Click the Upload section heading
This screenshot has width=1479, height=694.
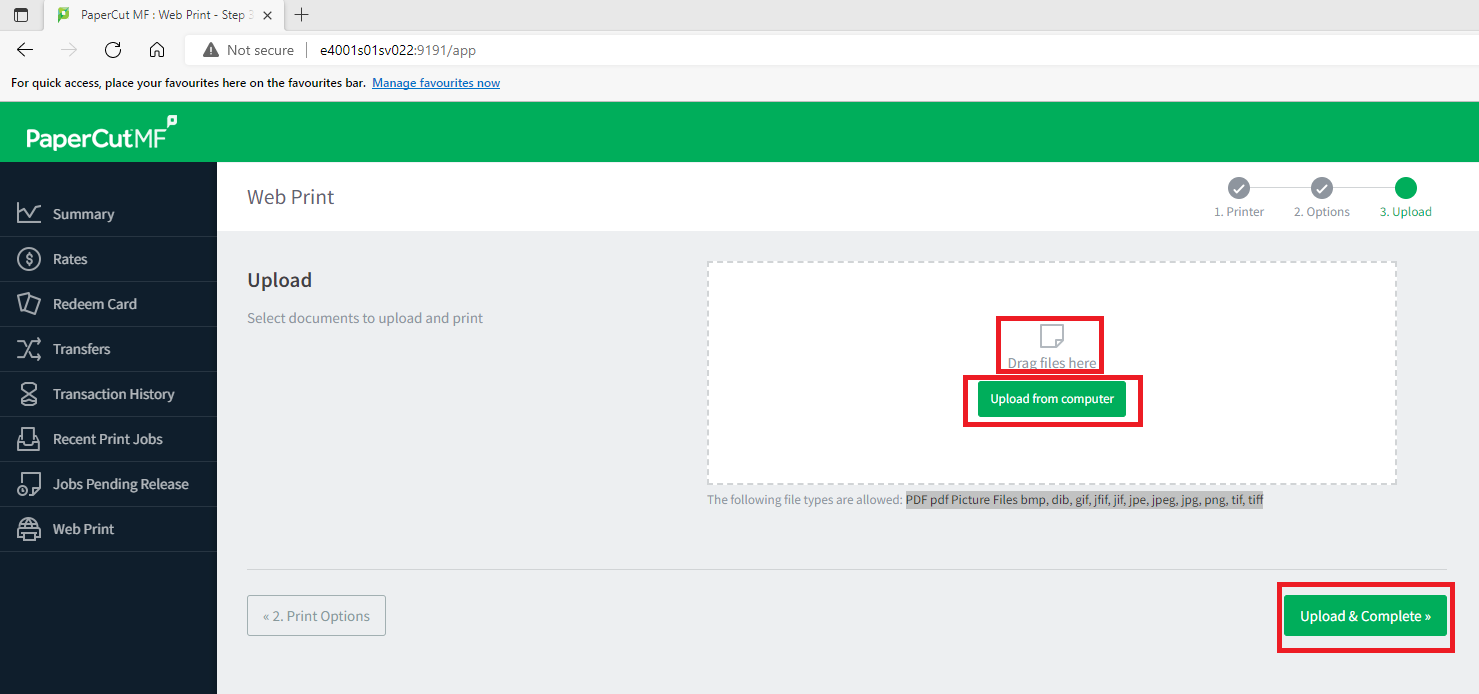[280, 280]
